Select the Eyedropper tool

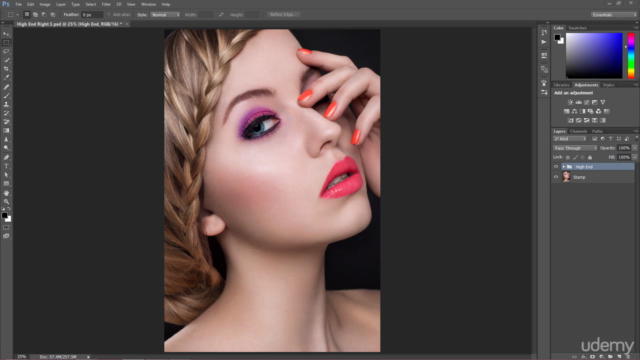[6, 78]
